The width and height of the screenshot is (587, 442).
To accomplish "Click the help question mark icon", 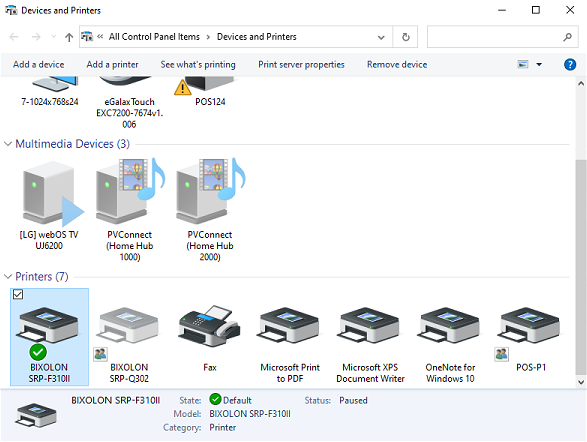I will click(x=569, y=64).
